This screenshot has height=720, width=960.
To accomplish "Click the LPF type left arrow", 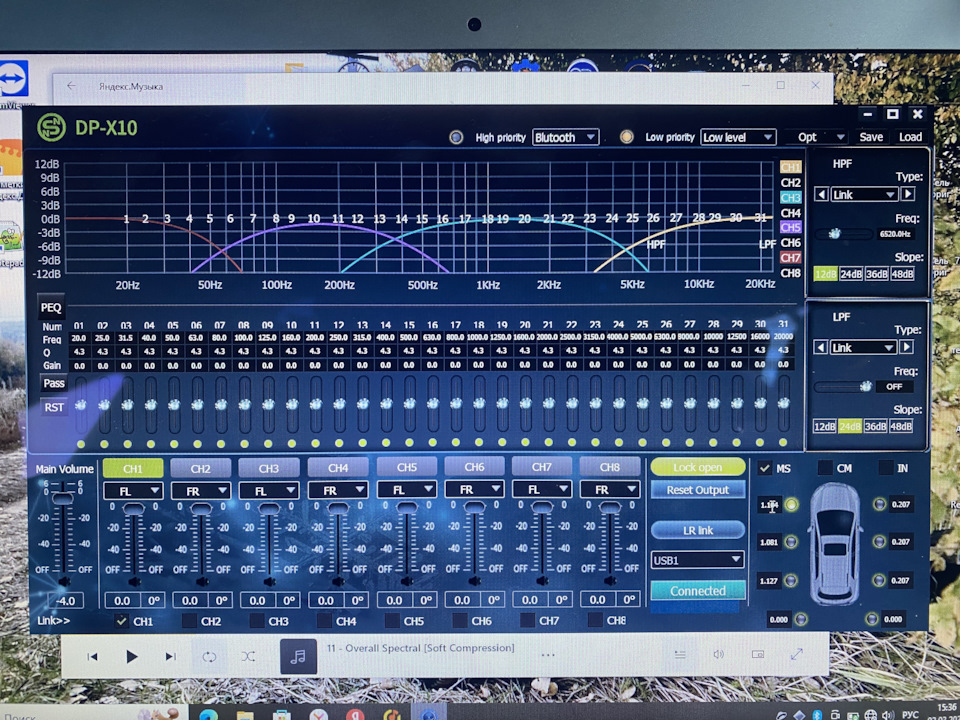I will point(820,347).
